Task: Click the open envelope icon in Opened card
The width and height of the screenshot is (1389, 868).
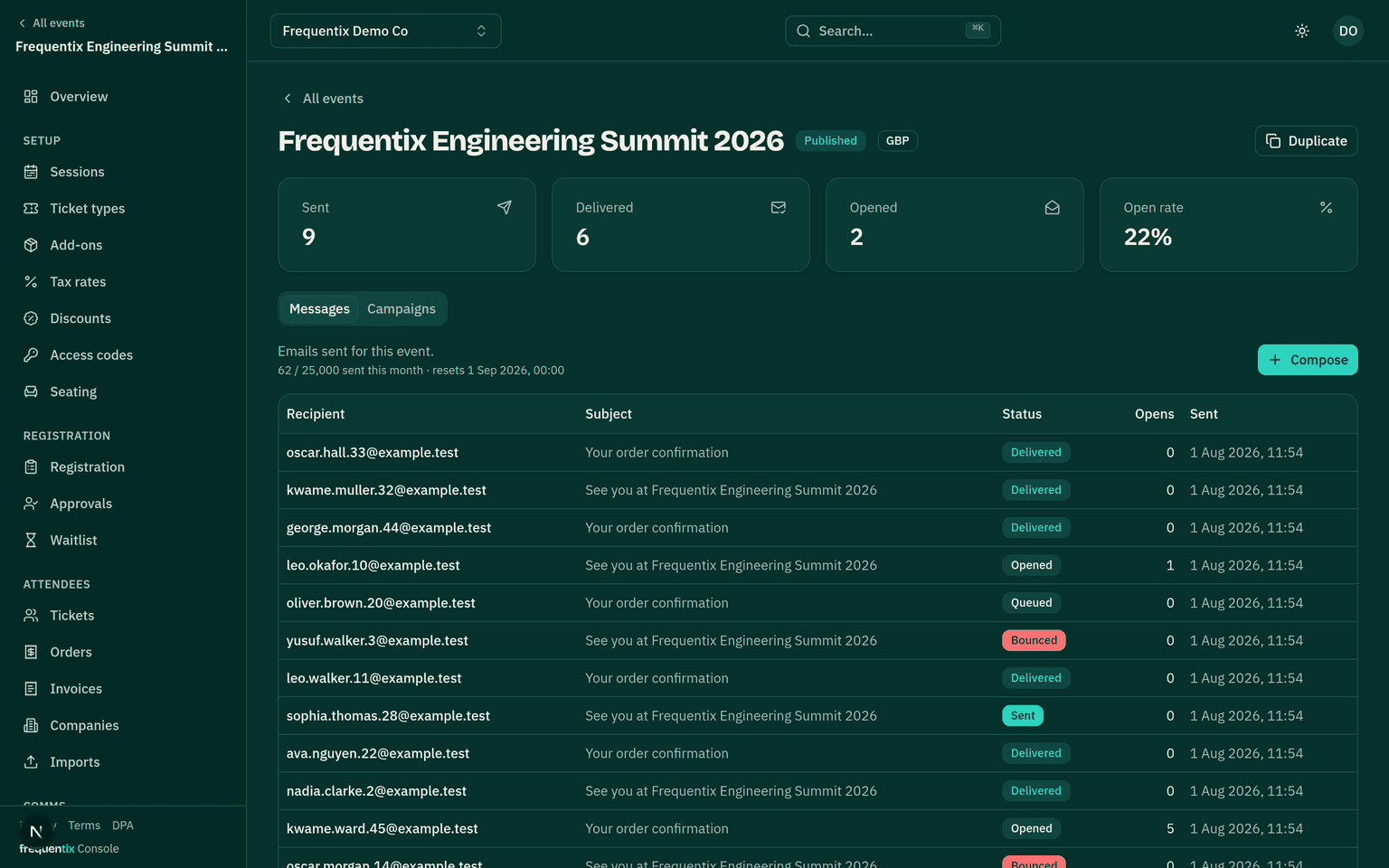Action: 1053,207
